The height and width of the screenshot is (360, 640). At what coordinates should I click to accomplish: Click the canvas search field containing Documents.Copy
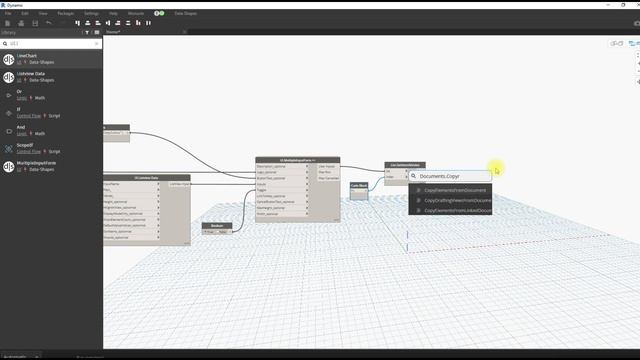pyautogui.click(x=450, y=176)
